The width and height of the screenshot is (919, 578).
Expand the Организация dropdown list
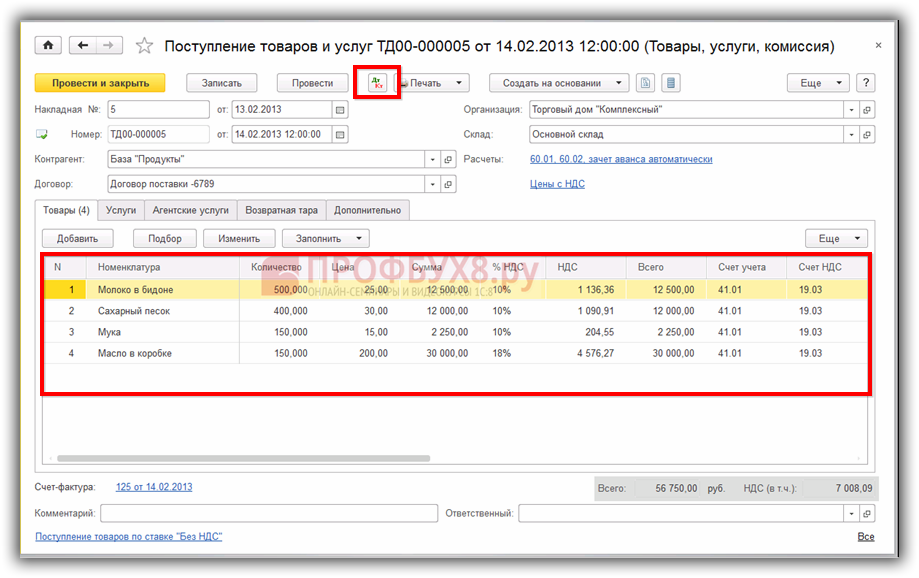(851, 110)
